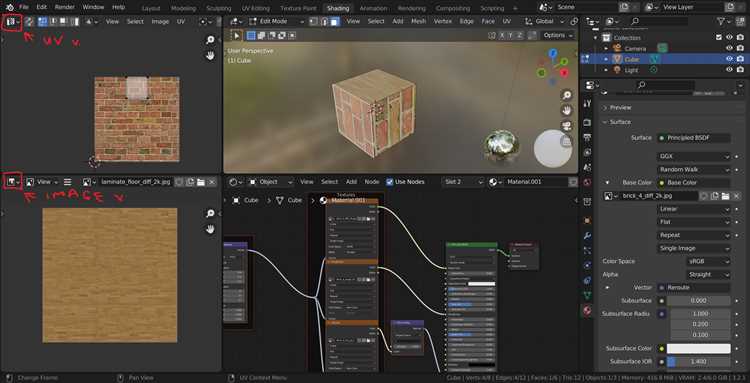The height and width of the screenshot is (383, 750).
Task: Hide Light in viewport via eye icon
Action: coord(729,70)
